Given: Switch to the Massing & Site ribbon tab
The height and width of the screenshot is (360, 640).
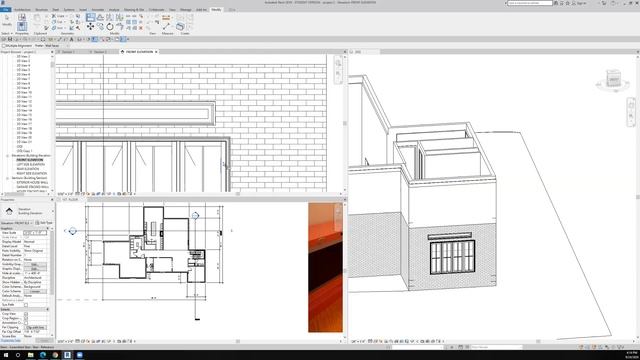Looking at the screenshot, I should [134, 9].
